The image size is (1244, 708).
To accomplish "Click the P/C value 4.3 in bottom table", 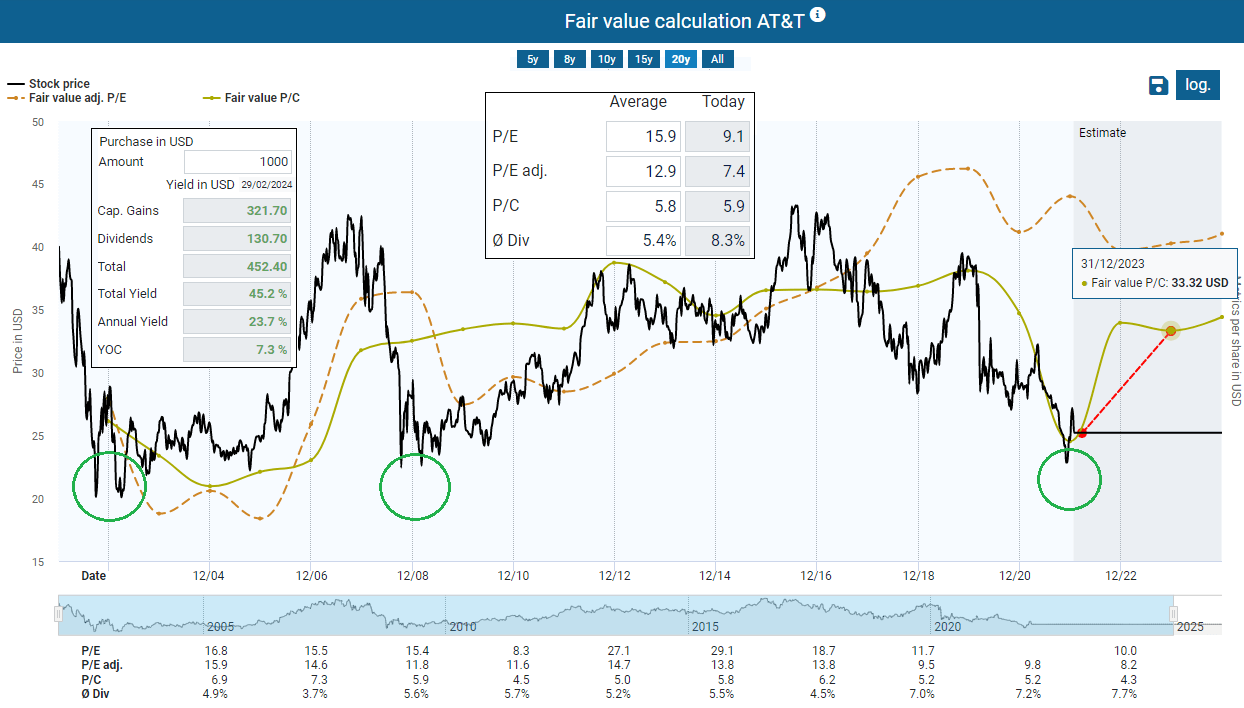I will pyautogui.click(x=1127, y=679).
